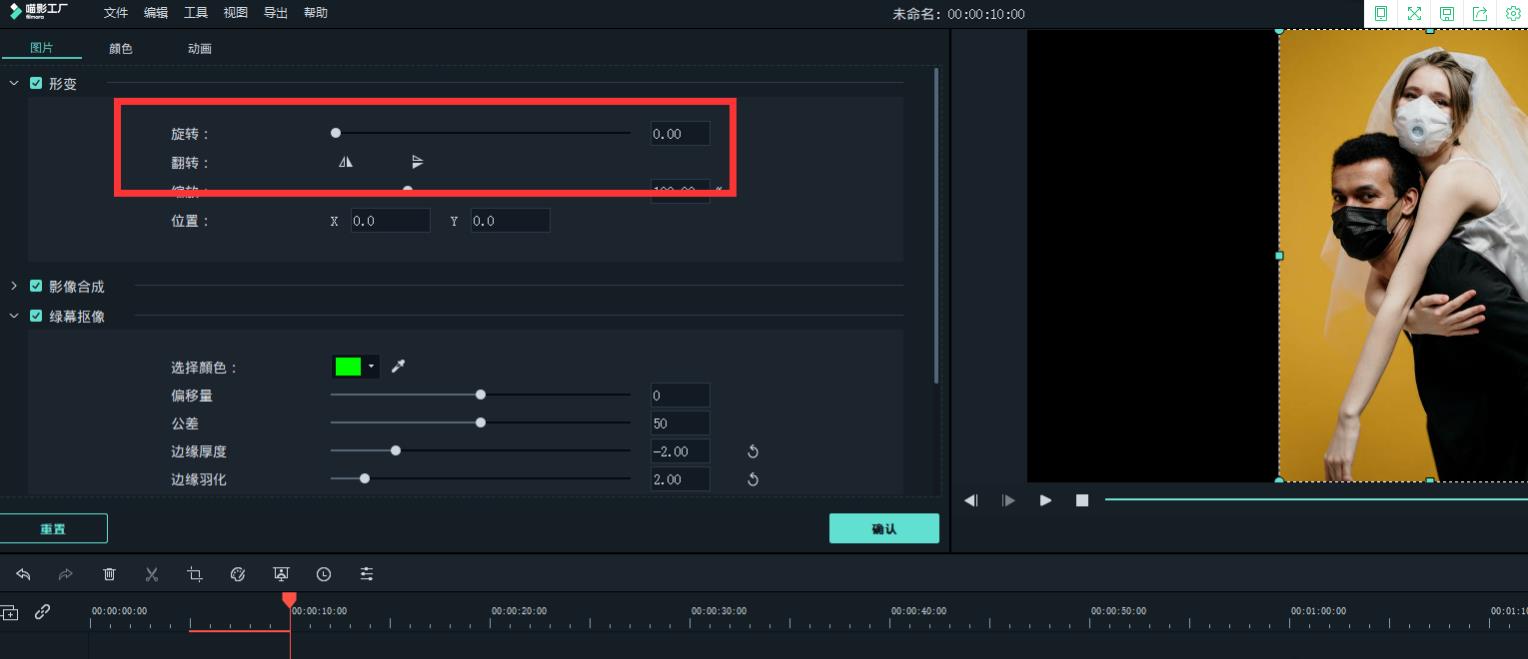The image size is (1528, 659).
Task: Click the horizontal flip icon
Action: click(x=346, y=162)
